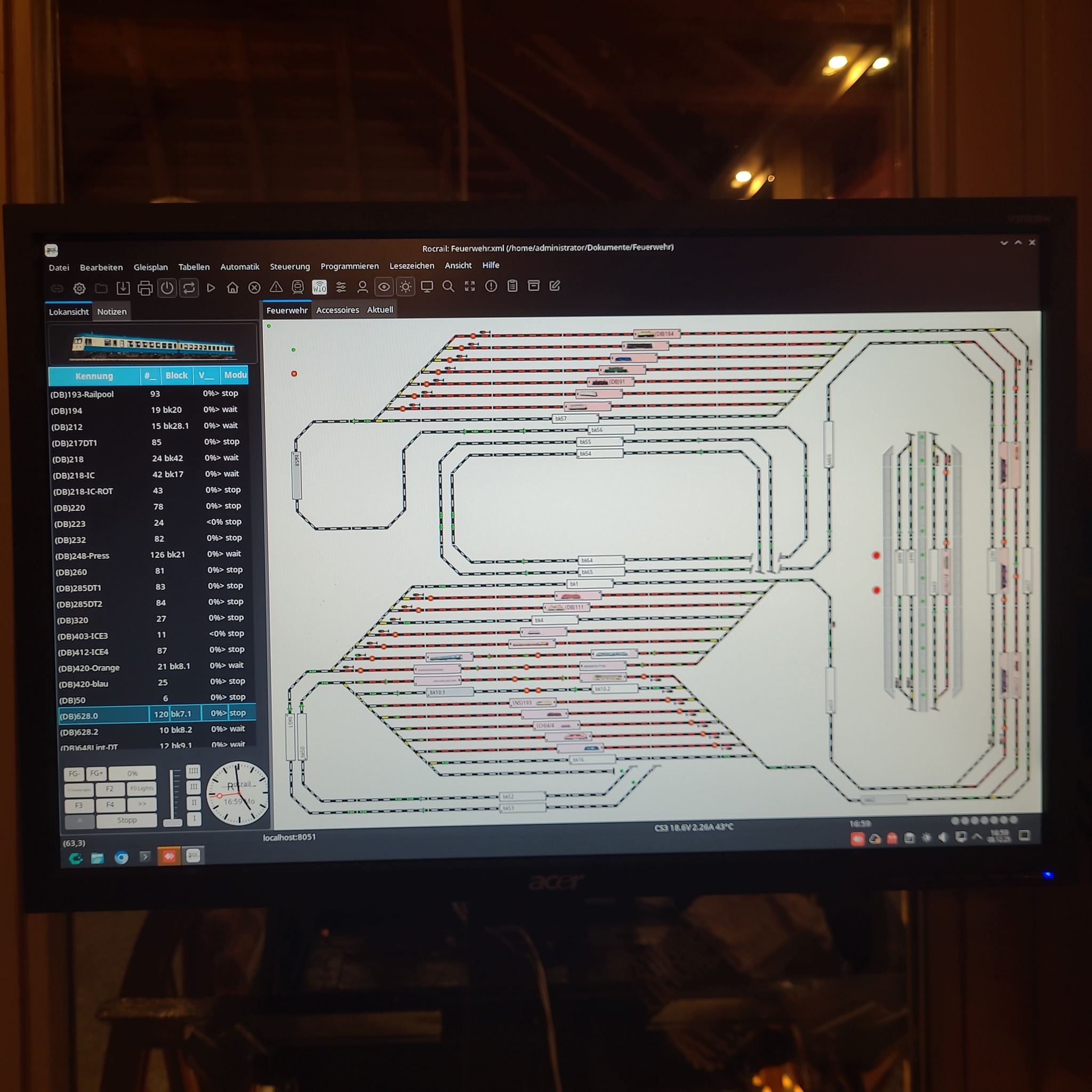
Task: Click the warning triangle toolbar icon
Action: tap(276, 288)
